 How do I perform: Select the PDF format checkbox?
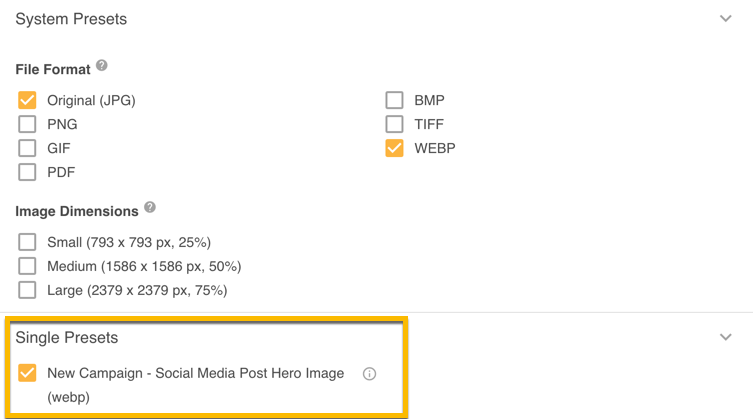27,172
